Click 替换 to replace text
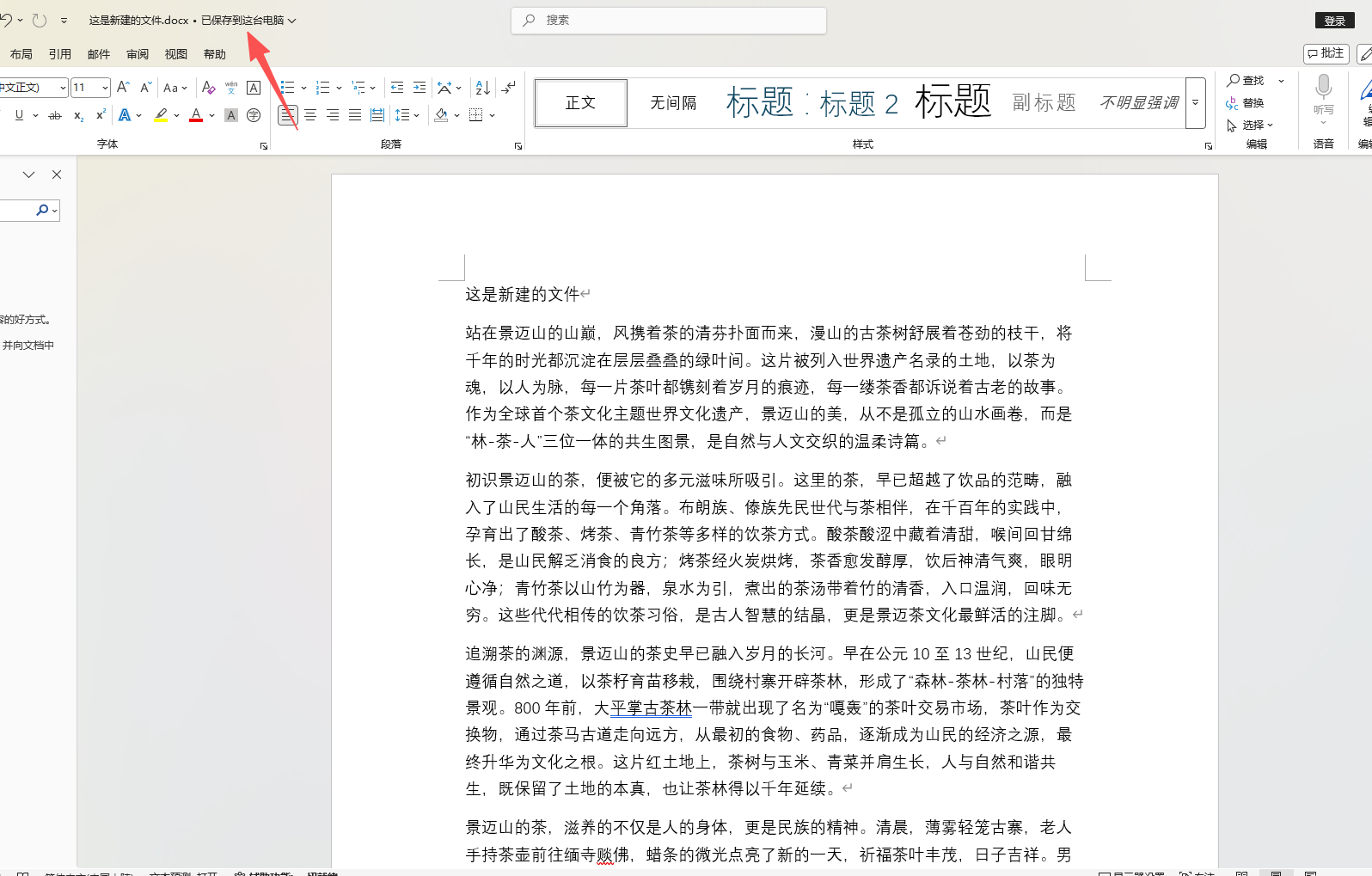Viewport: 1372px width, 876px height. (x=1246, y=102)
